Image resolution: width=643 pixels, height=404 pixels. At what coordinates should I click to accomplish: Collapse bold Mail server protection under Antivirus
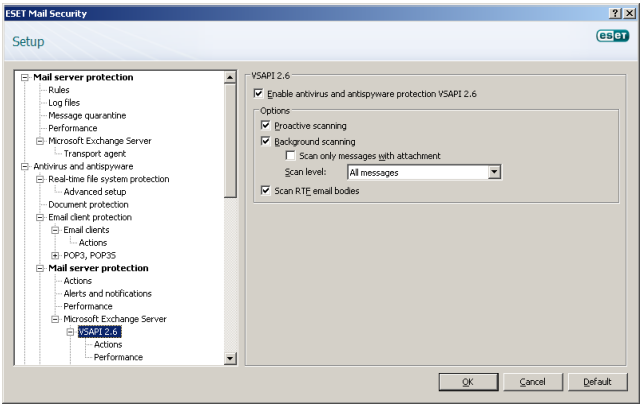pos(40,268)
